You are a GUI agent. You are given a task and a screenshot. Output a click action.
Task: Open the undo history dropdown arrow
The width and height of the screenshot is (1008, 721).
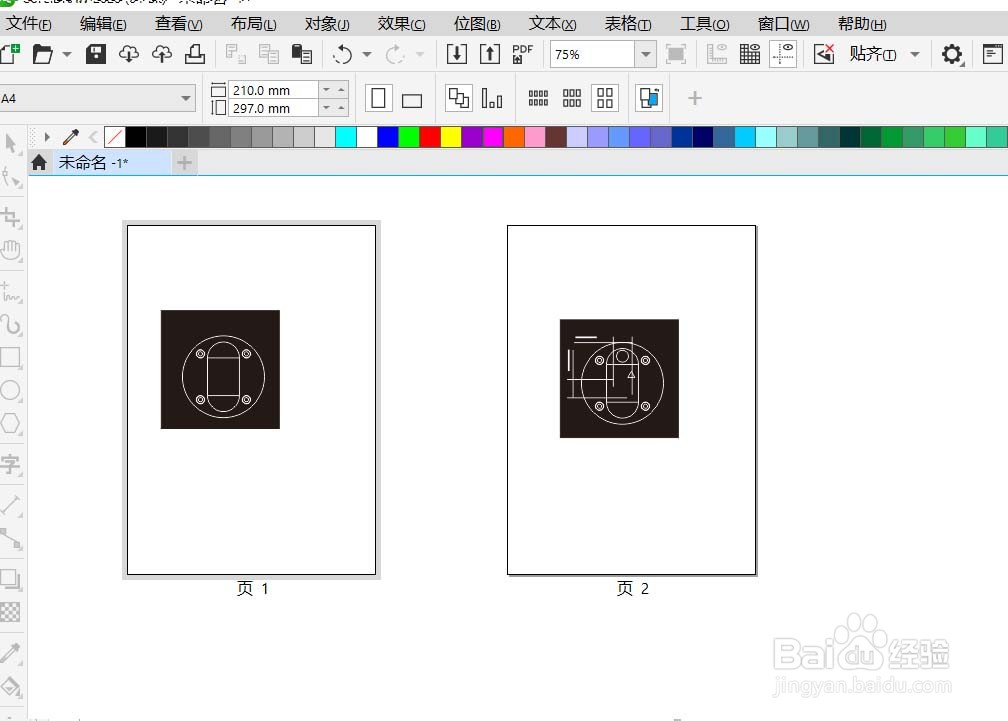pos(366,55)
